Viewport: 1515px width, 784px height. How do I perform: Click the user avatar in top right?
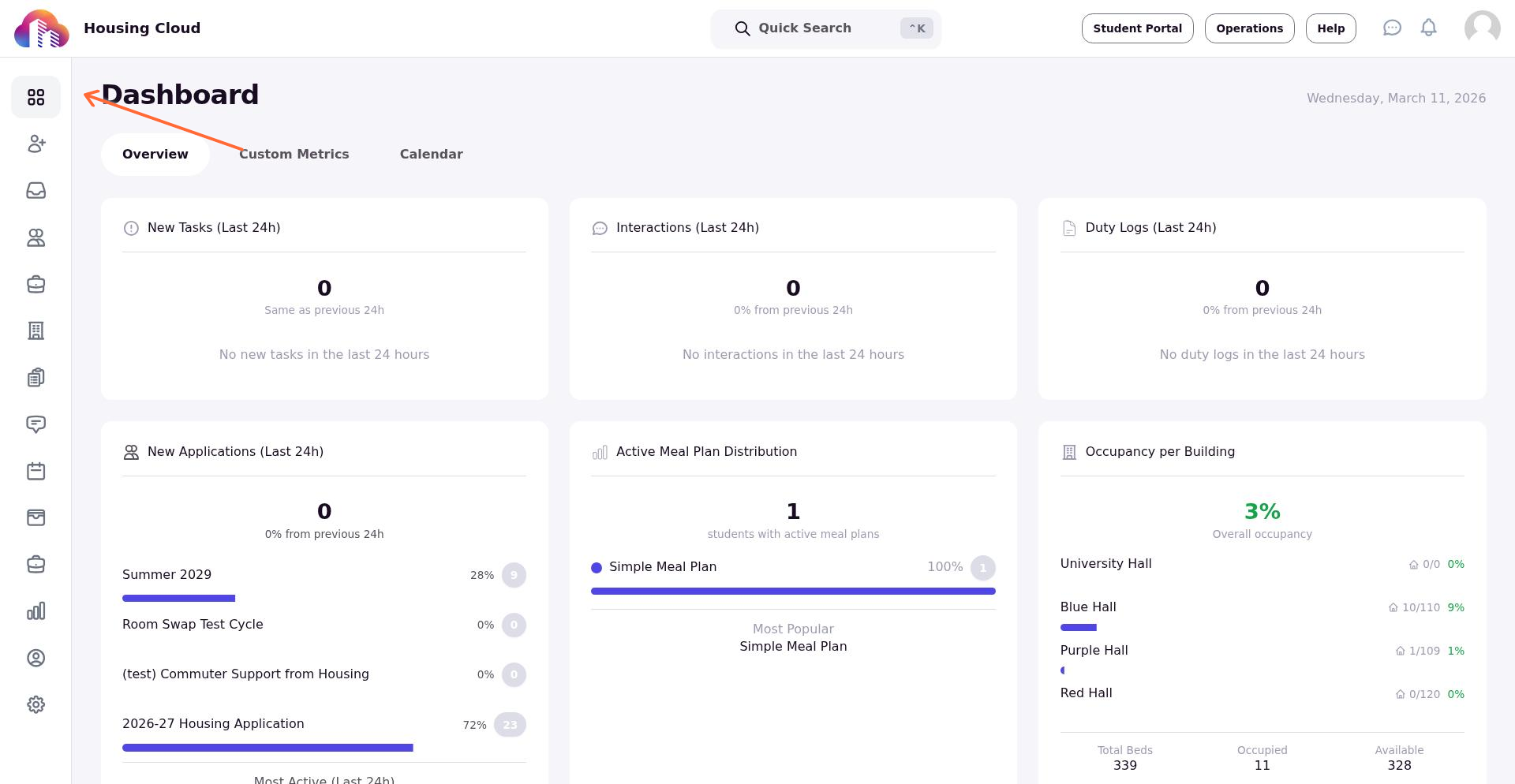click(x=1482, y=28)
